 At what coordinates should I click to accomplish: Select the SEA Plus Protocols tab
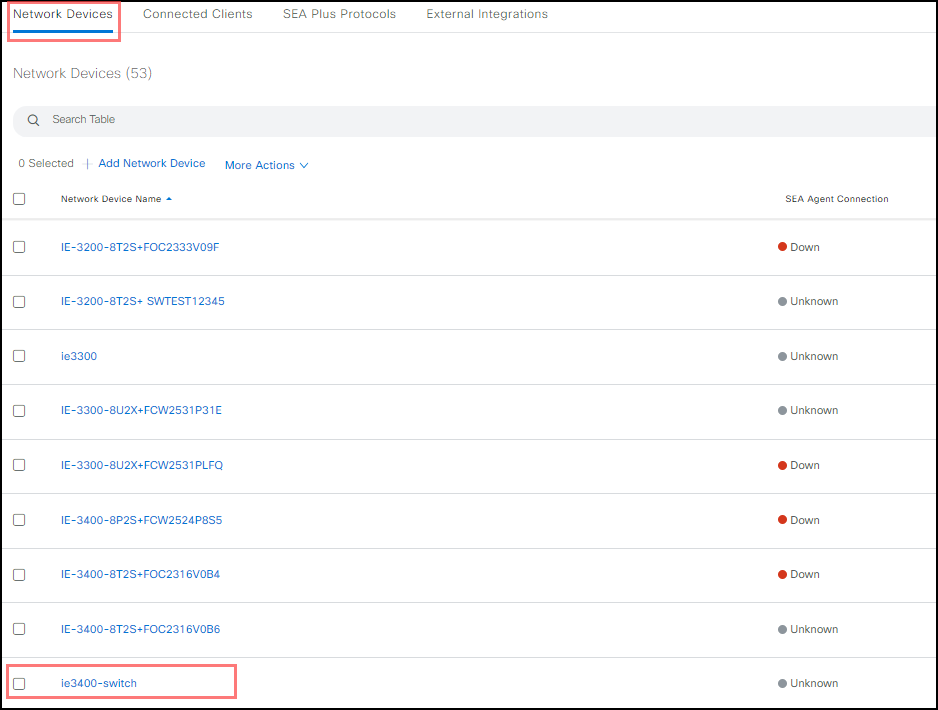pos(339,14)
